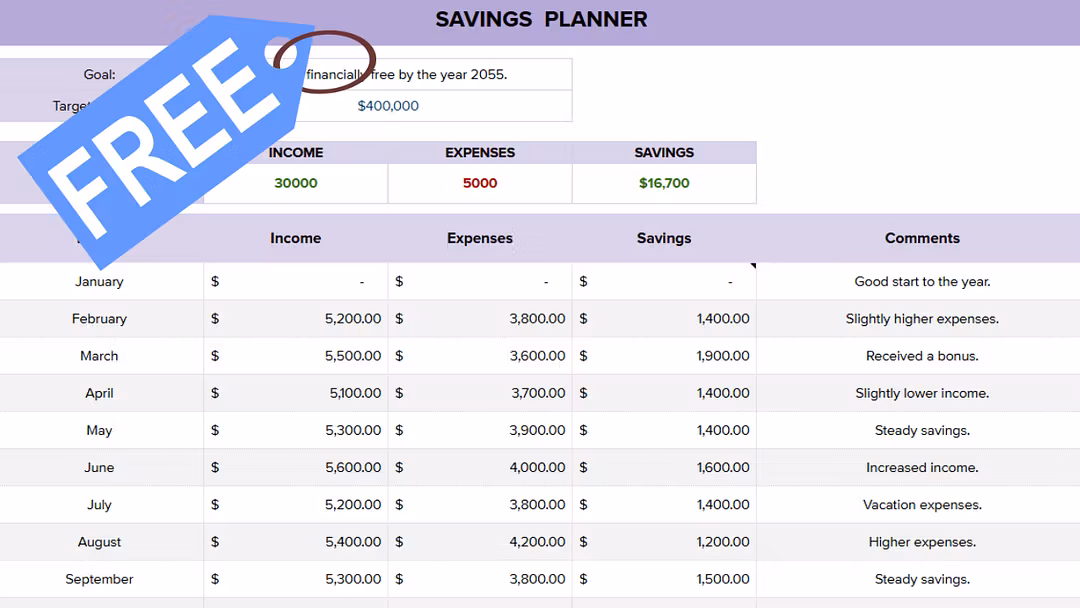Image resolution: width=1080 pixels, height=608 pixels.
Task: Select the "Received a bonus." comment cell
Action: coord(922,356)
